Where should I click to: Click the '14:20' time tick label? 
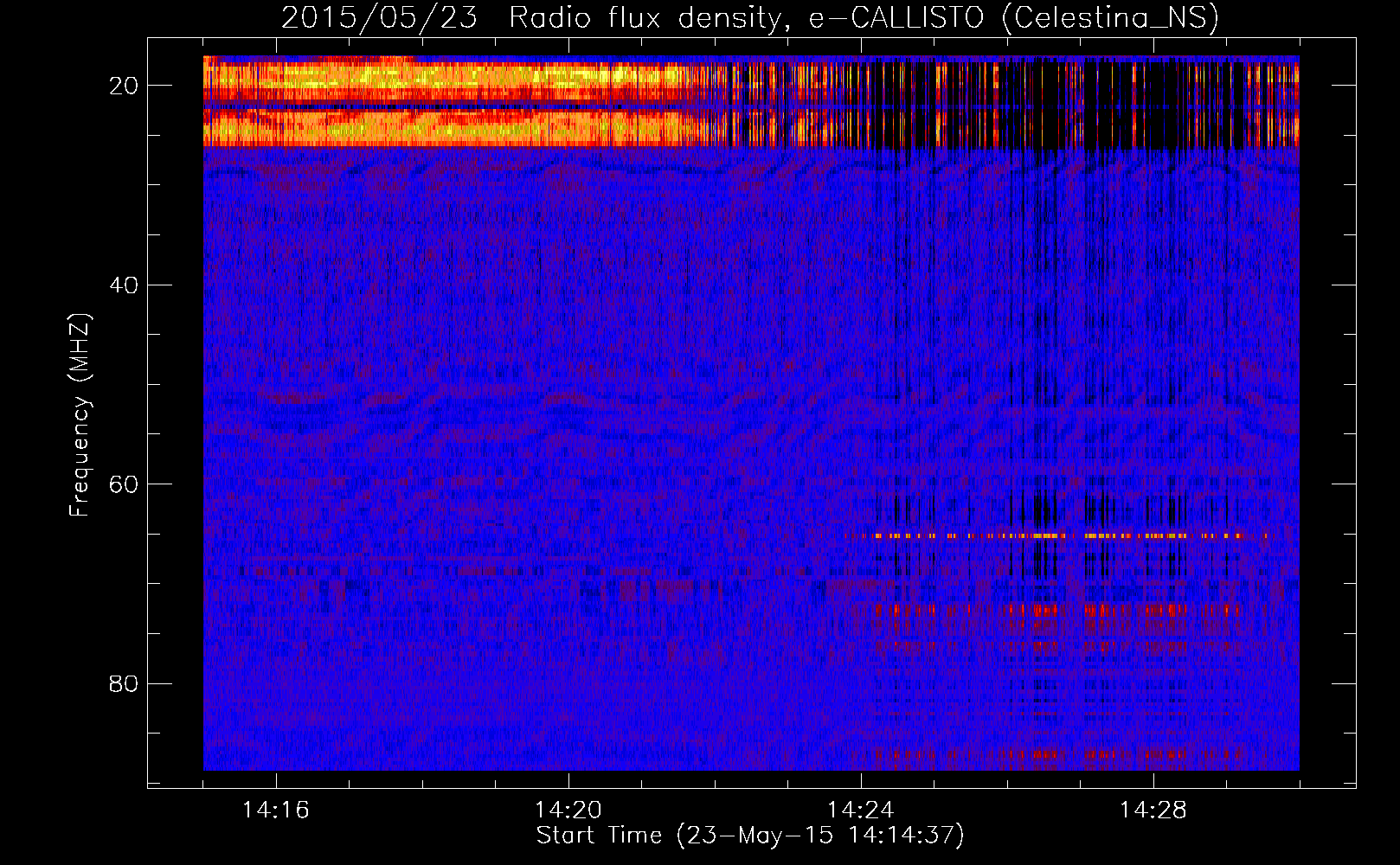coord(568,811)
